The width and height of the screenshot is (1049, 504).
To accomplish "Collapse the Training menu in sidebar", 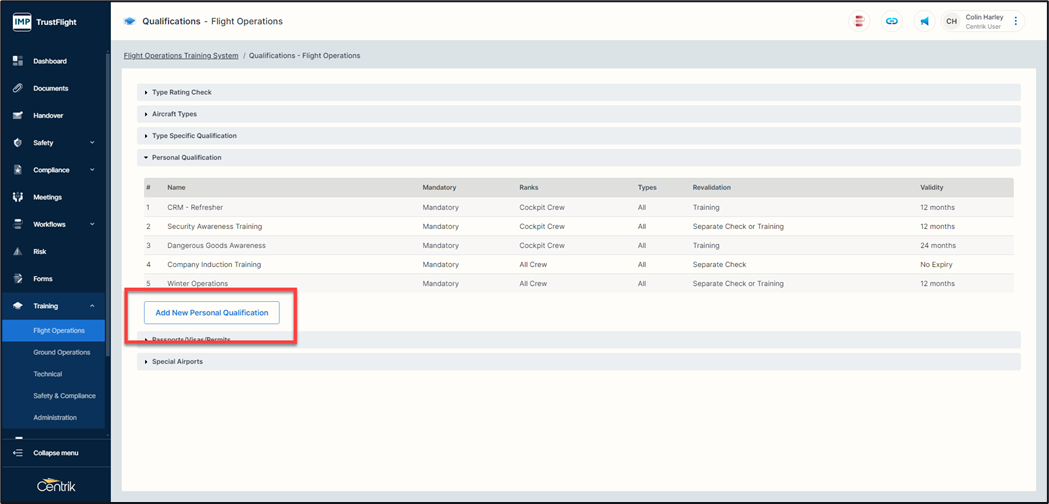I will coord(92,306).
